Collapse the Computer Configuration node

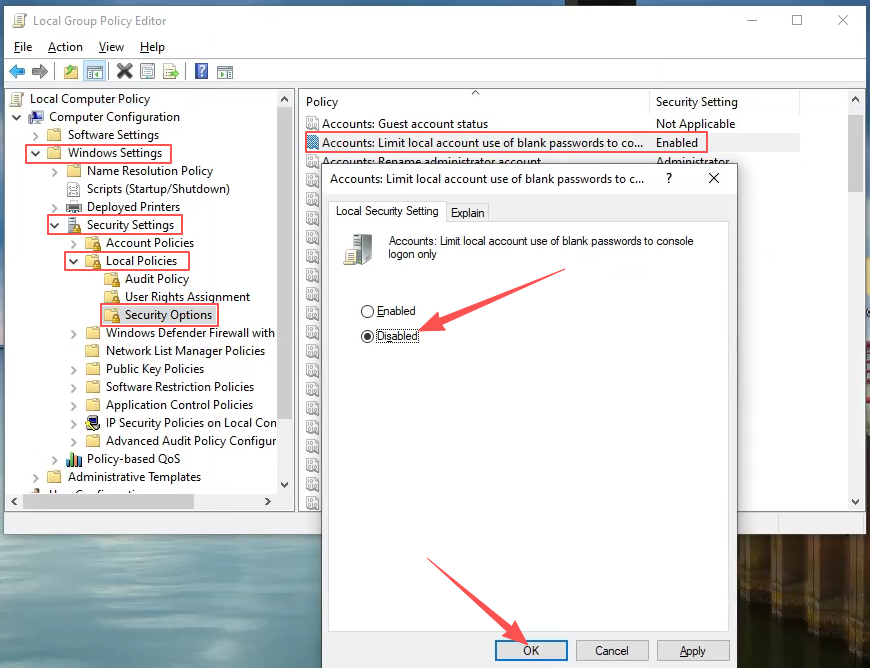17,118
